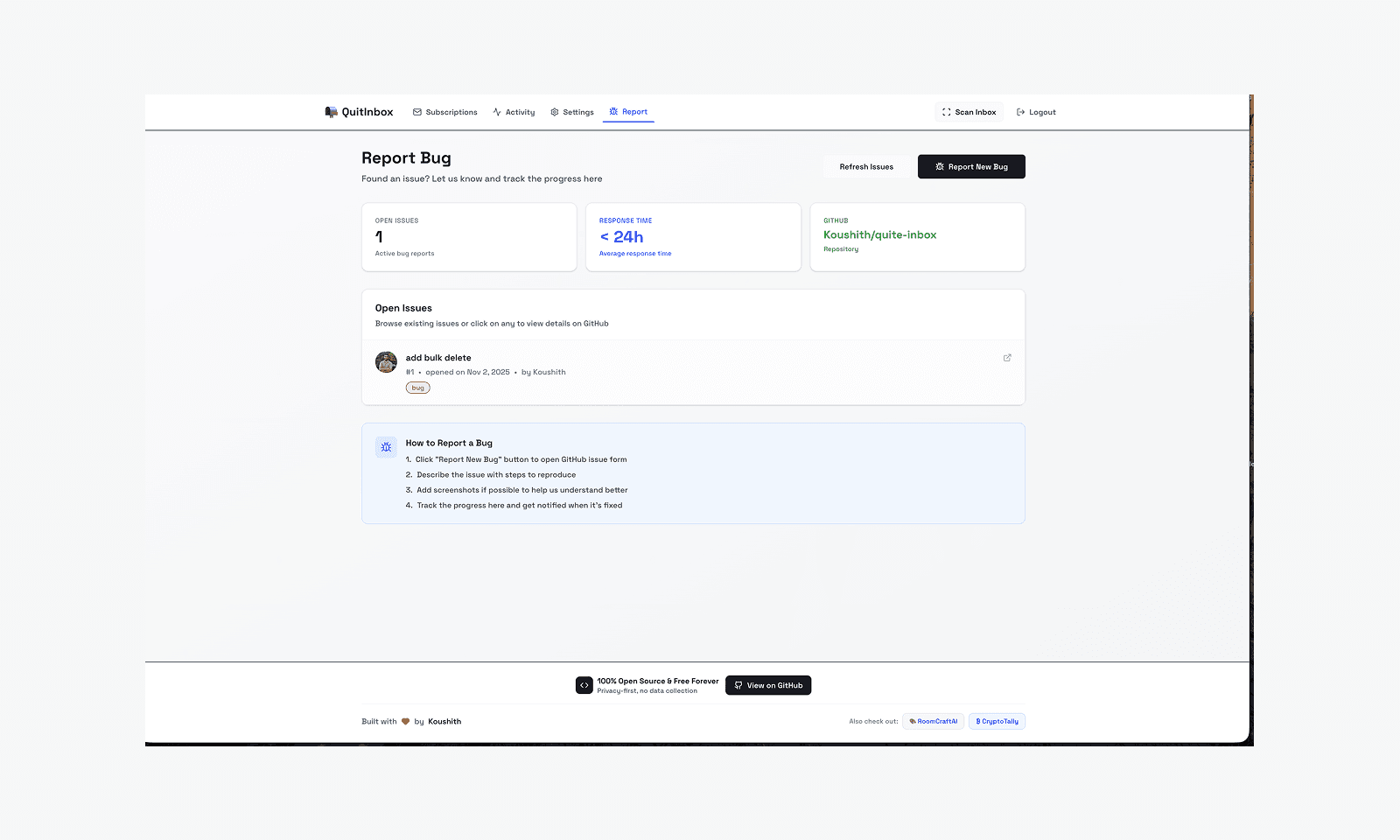1400x840 pixels.
Task: Click Report New Bug
Action: (971, 166)
